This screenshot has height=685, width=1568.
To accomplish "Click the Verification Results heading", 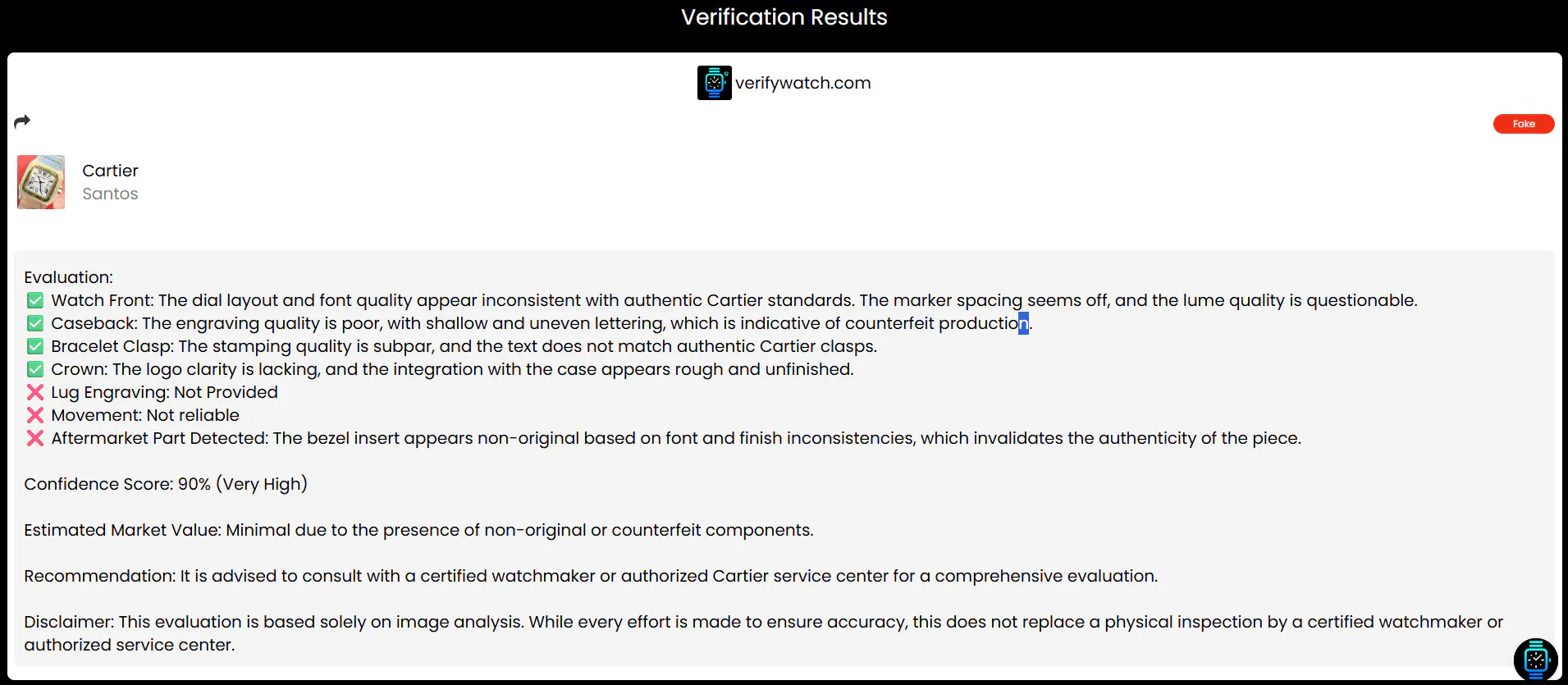I will pyautogui.click(x=784, y=17).
